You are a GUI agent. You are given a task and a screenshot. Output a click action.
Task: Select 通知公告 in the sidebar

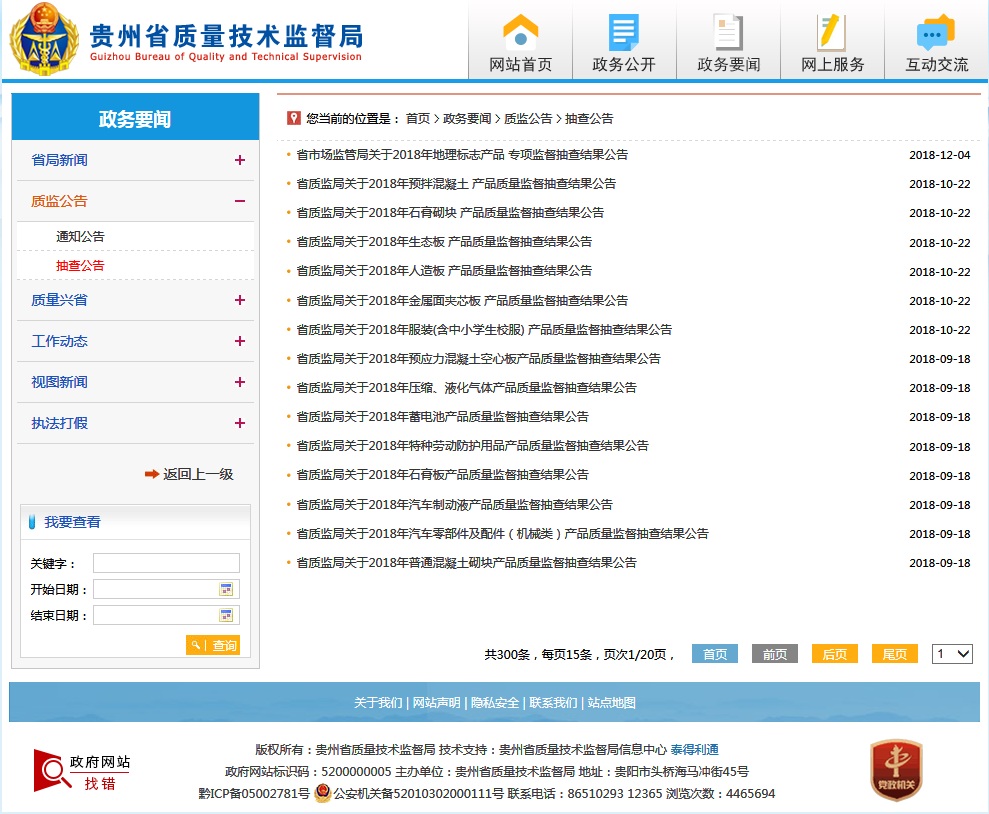(x=80, y=237)
